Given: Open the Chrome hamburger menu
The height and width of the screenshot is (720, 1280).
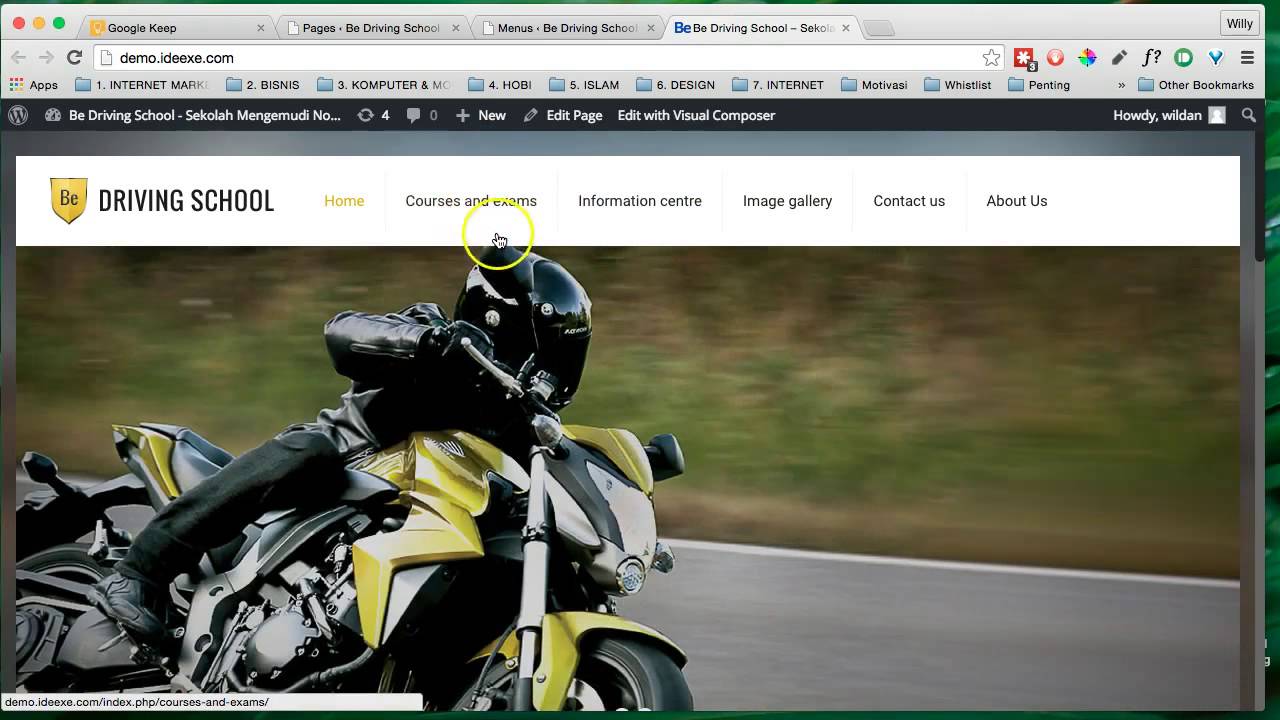Looking at the screenshot, I should pos(1247,58).
